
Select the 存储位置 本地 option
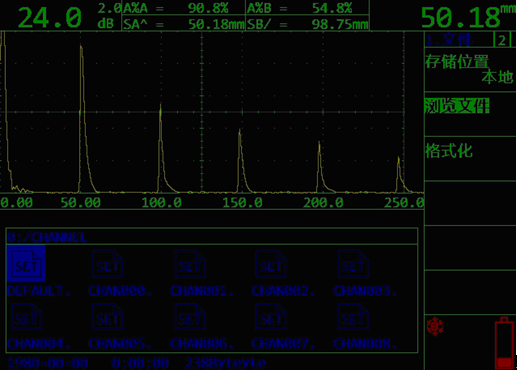click(x=470, y=70)
